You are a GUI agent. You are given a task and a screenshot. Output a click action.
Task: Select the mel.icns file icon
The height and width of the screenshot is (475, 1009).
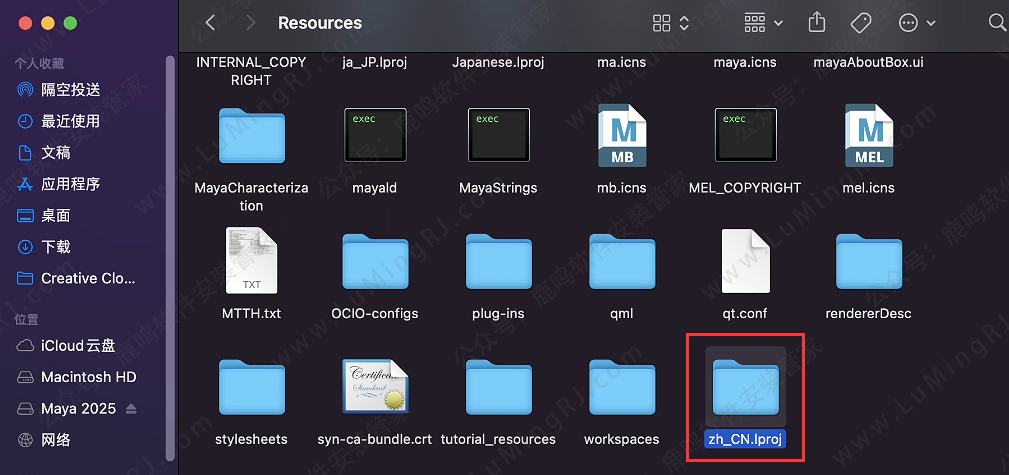868,135
